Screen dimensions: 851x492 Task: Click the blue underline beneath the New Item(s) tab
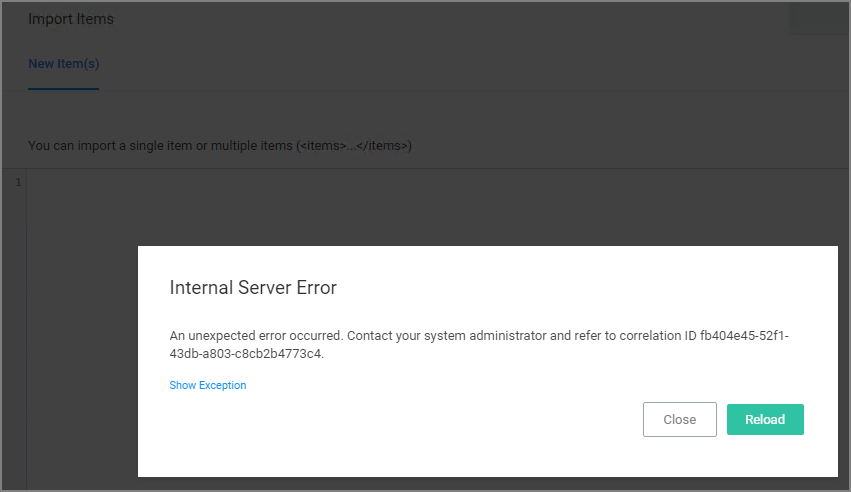(63, 89)
